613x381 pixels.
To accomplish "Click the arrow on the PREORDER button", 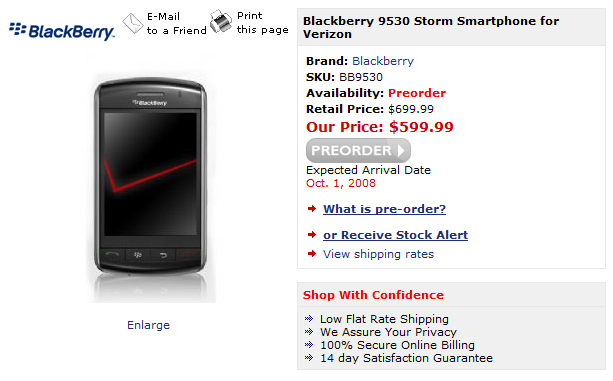I will coord(401,150).
